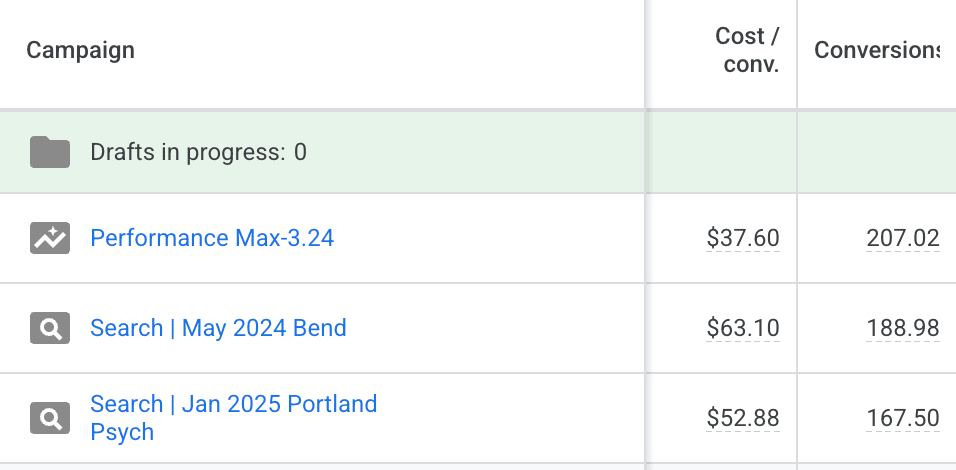The image size is (956, 470).
Task: Click the search icon beside Jan 2025 Portland Psych
Action: coord(49,418)
